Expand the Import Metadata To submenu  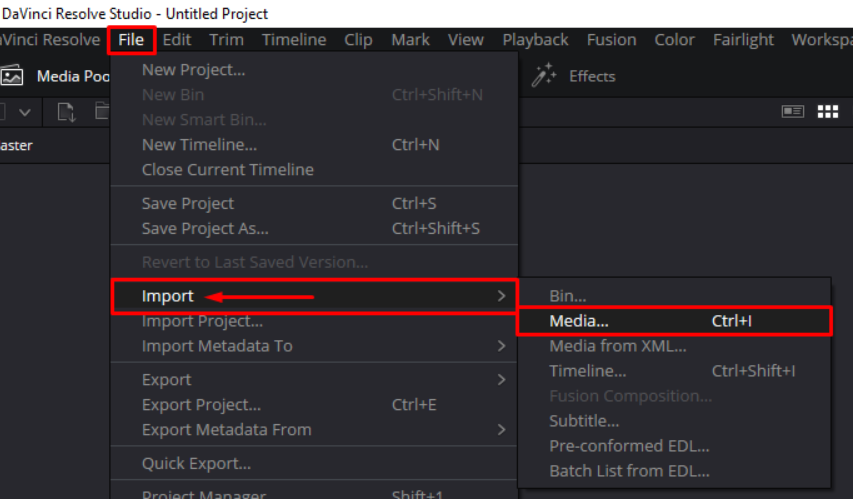pos(501,346)
